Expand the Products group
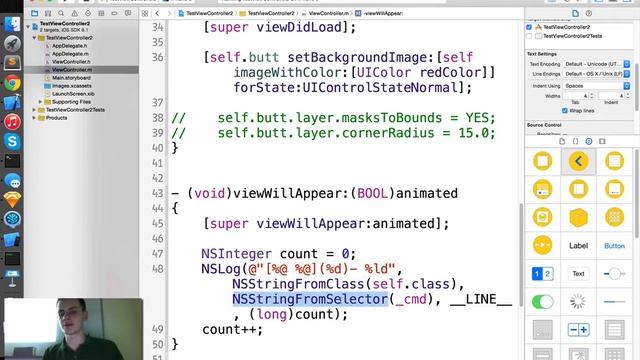 (x=34, y=118)
